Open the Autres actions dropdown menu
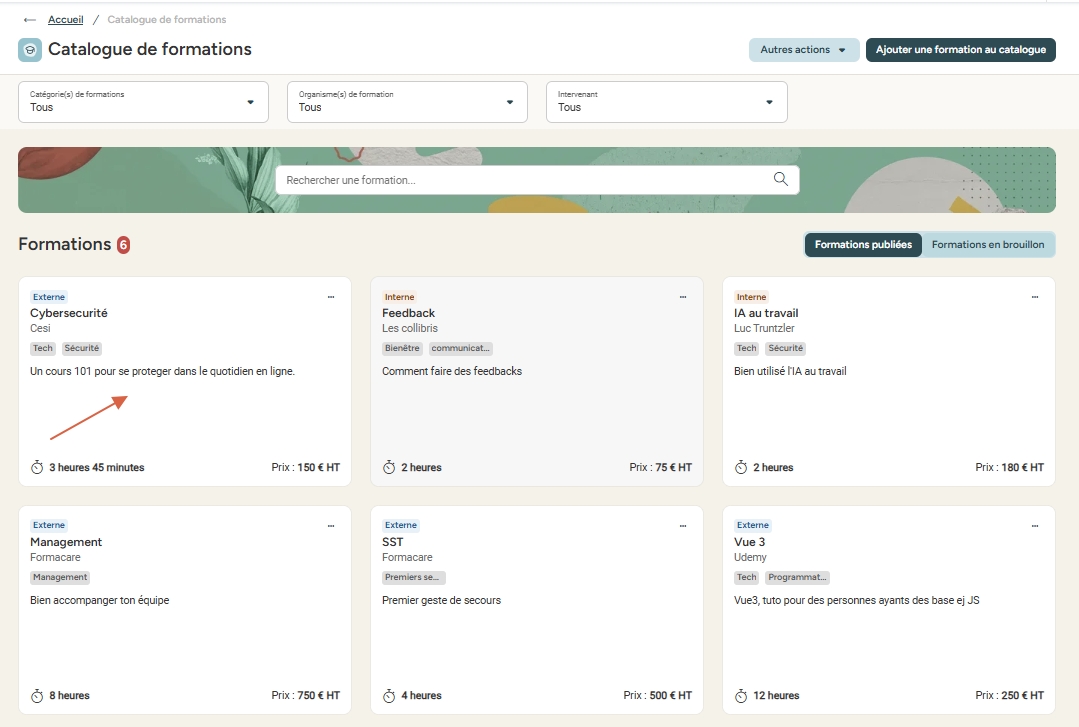 tap(803, 50)
